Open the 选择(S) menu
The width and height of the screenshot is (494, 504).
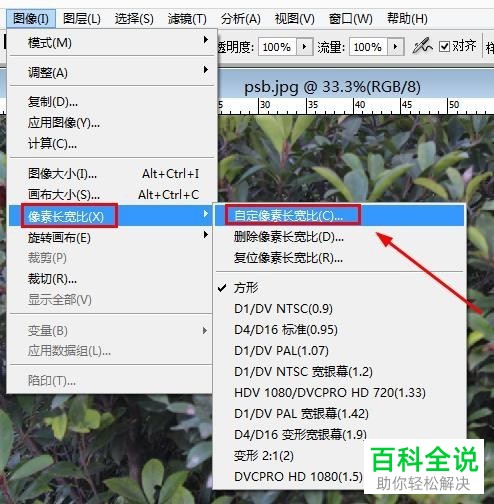coord(134,19)
